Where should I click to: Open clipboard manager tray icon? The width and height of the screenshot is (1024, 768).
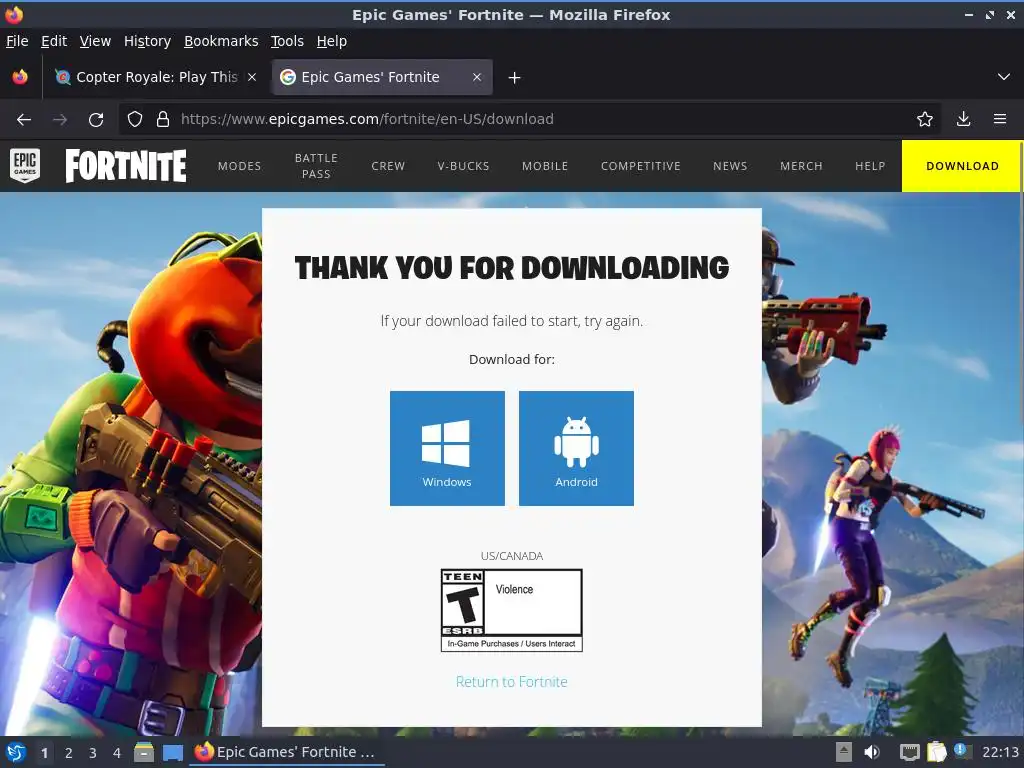936,752
